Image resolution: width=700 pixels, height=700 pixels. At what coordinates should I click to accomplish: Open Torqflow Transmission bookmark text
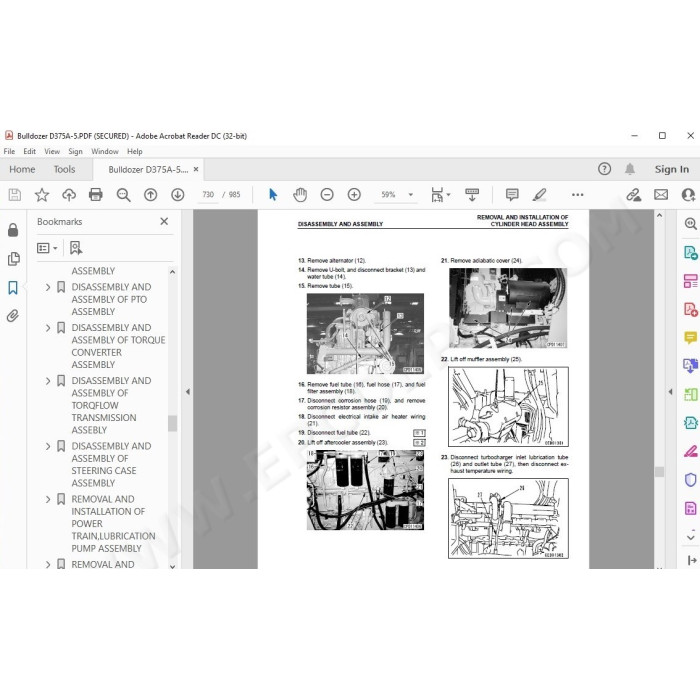(x=111, y=405)
